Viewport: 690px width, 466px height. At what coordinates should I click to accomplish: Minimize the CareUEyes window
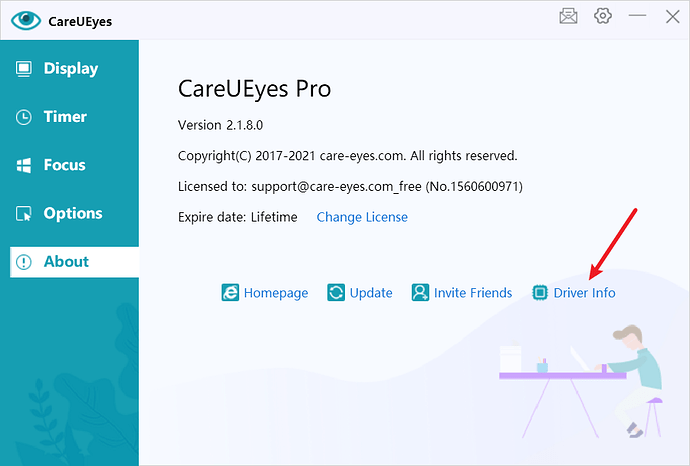click(637, 16)
